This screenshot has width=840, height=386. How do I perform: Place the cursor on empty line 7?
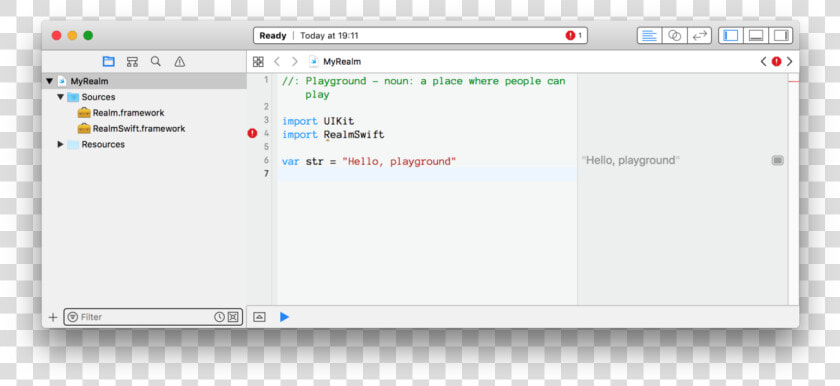coord(427,174)
